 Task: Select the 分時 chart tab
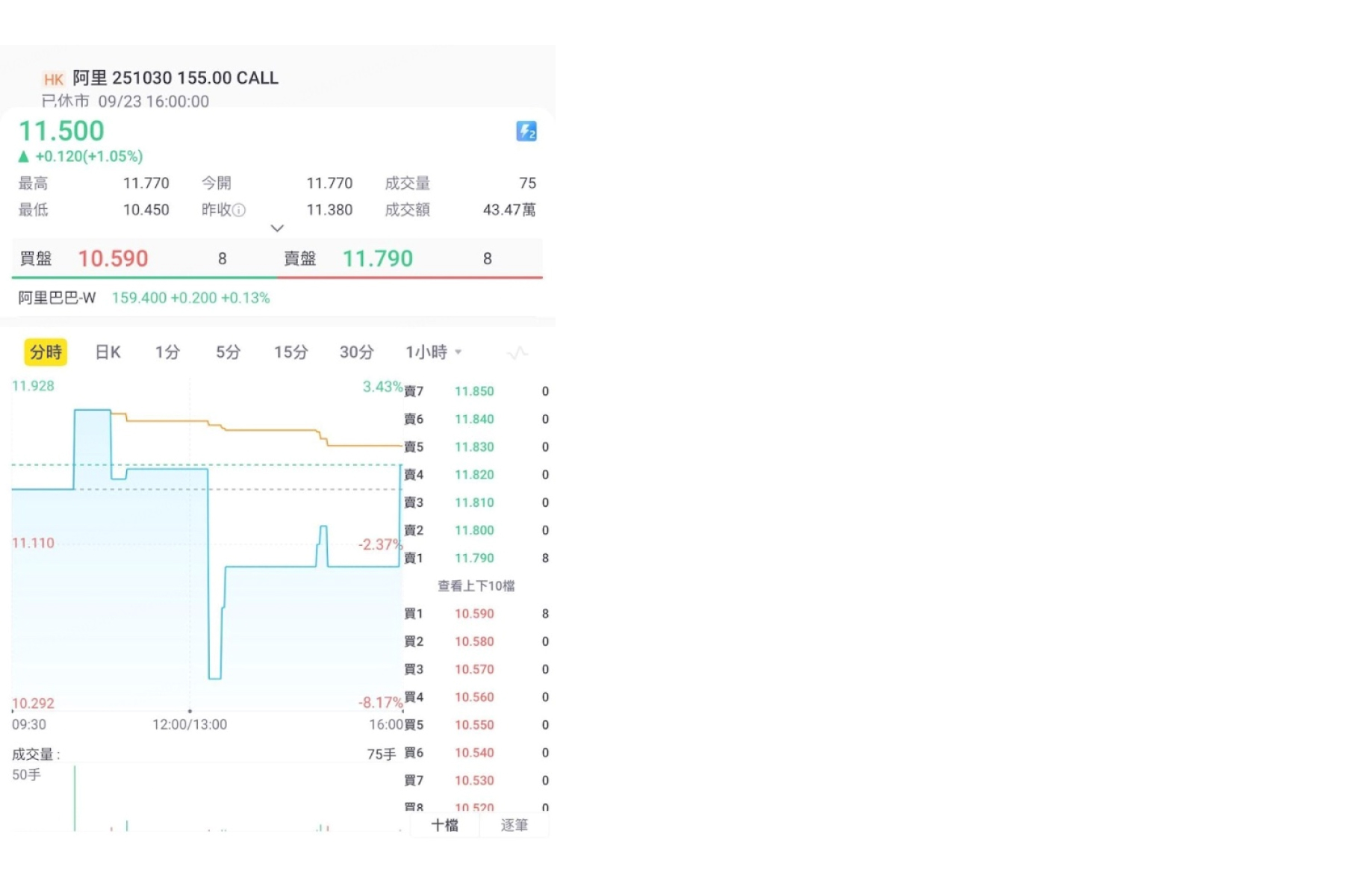pos(46,352)
